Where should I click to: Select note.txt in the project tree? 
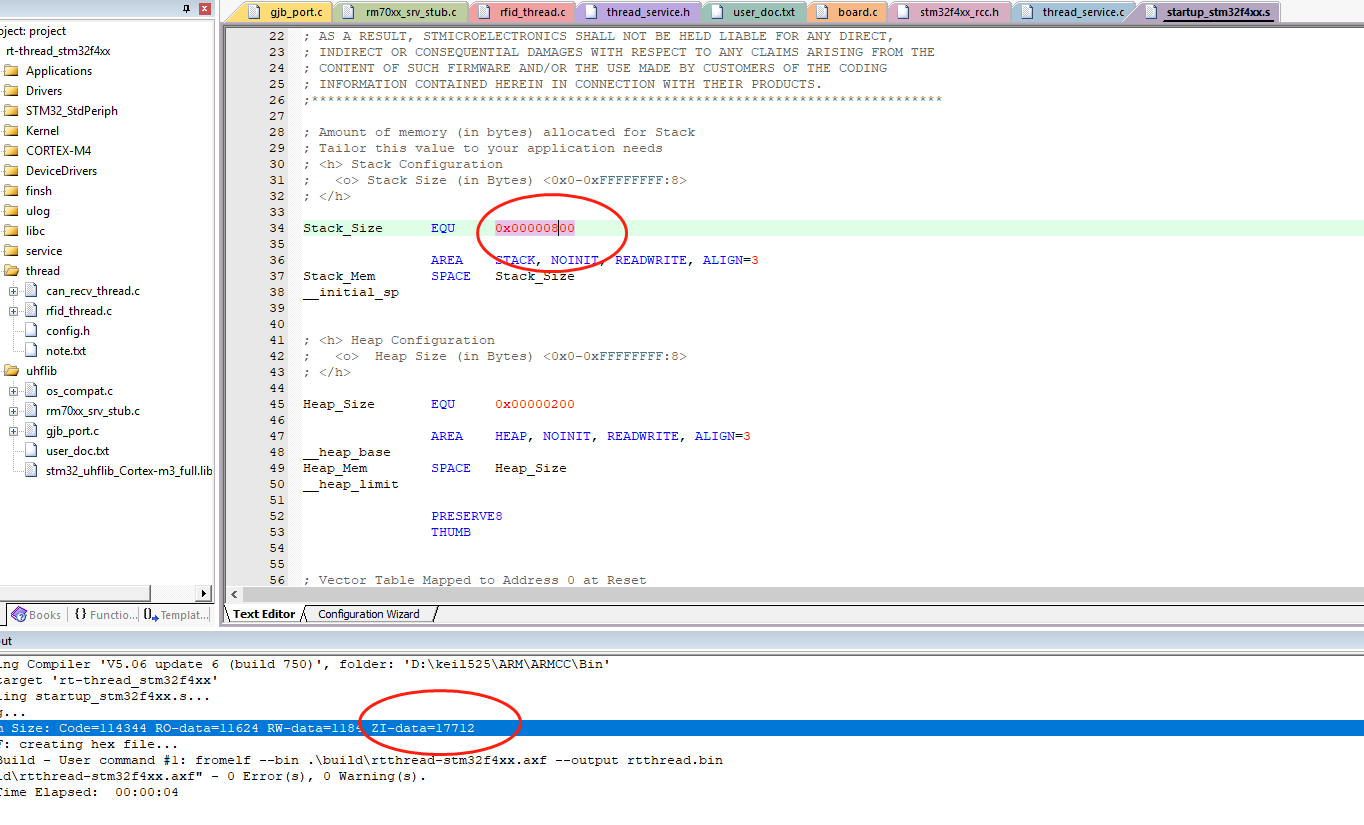(x=66, y=351)
